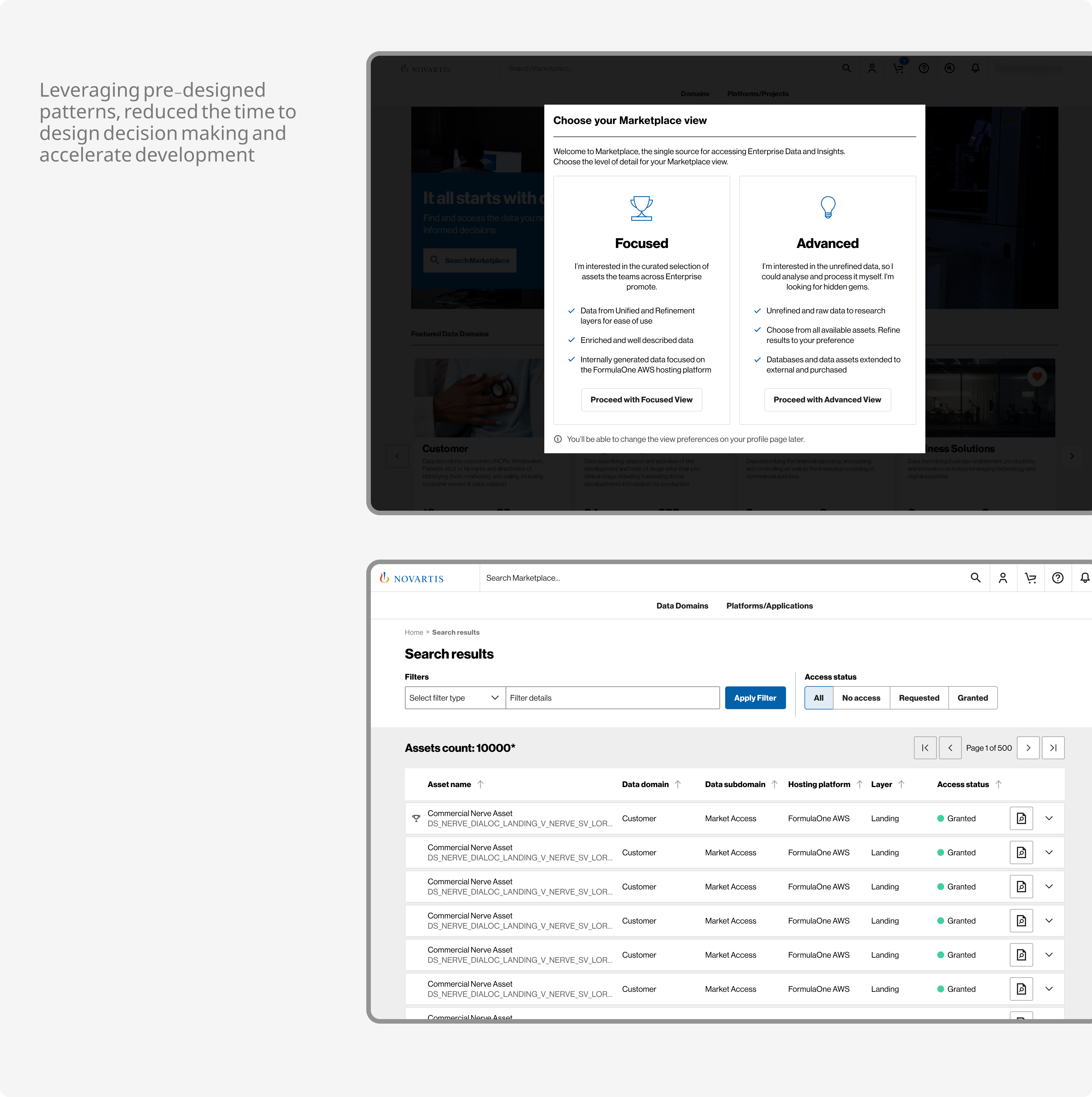The height and width of the screenshot is (1097, 1092).
Task: Click the carousel previous arrow beside the Customer card
Action: click(398, 456)
